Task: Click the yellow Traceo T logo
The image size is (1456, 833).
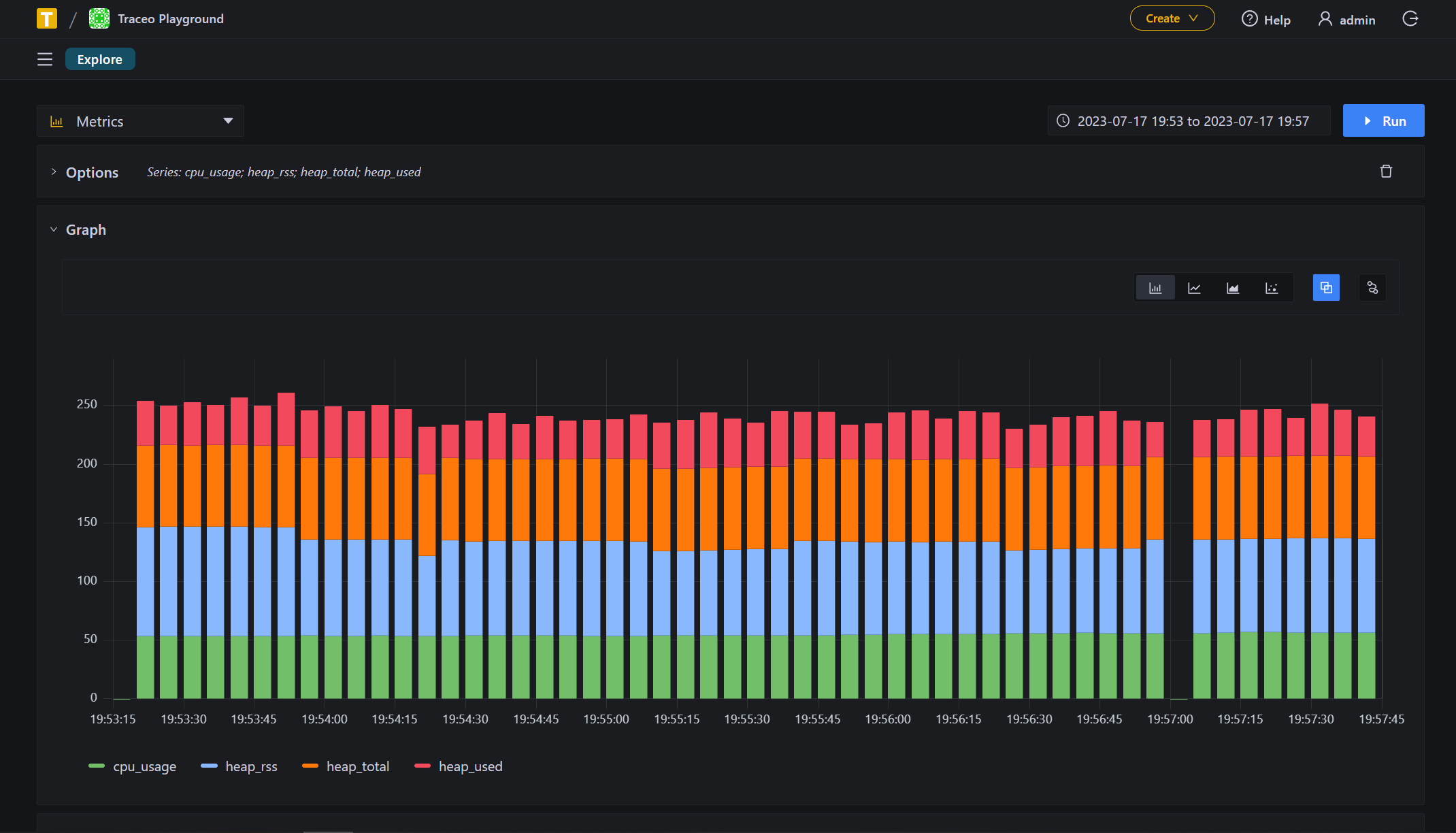Action: coord(47,18)
